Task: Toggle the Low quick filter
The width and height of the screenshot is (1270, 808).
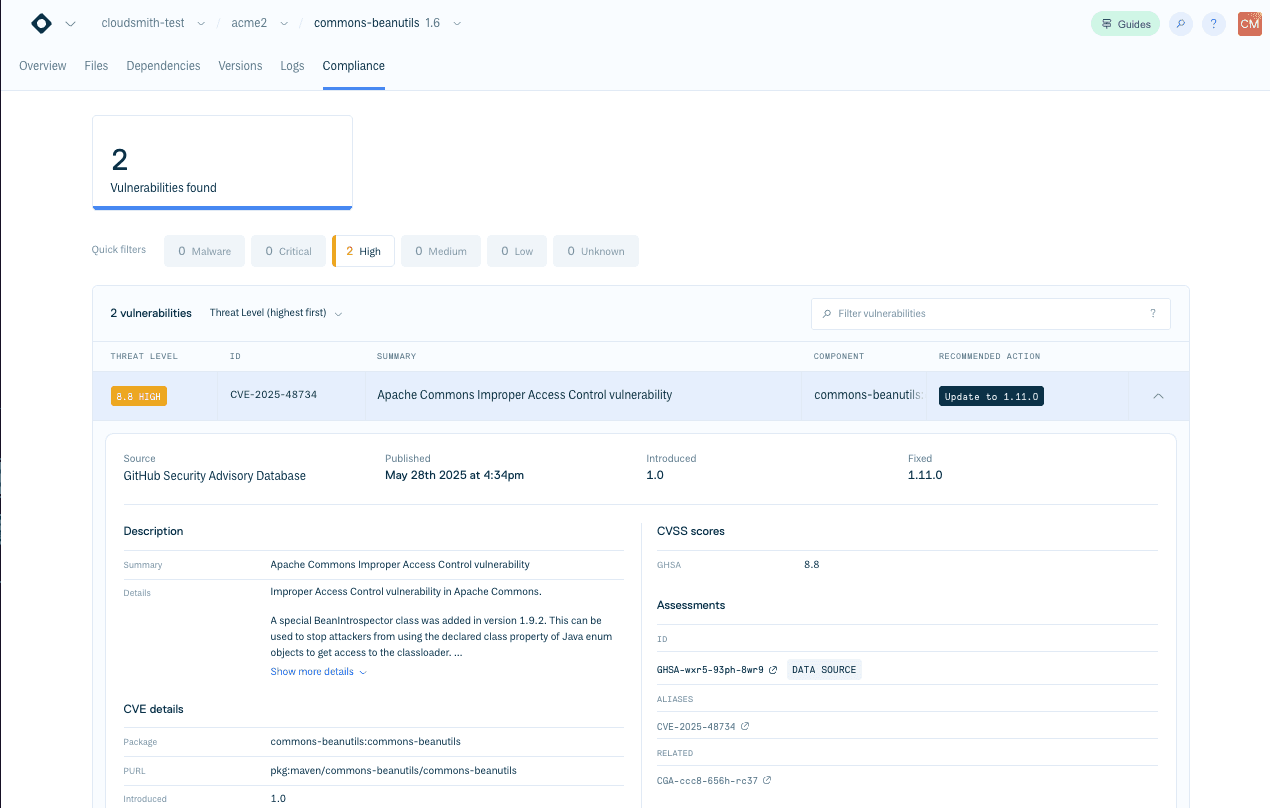Action: tap(517, 251)
